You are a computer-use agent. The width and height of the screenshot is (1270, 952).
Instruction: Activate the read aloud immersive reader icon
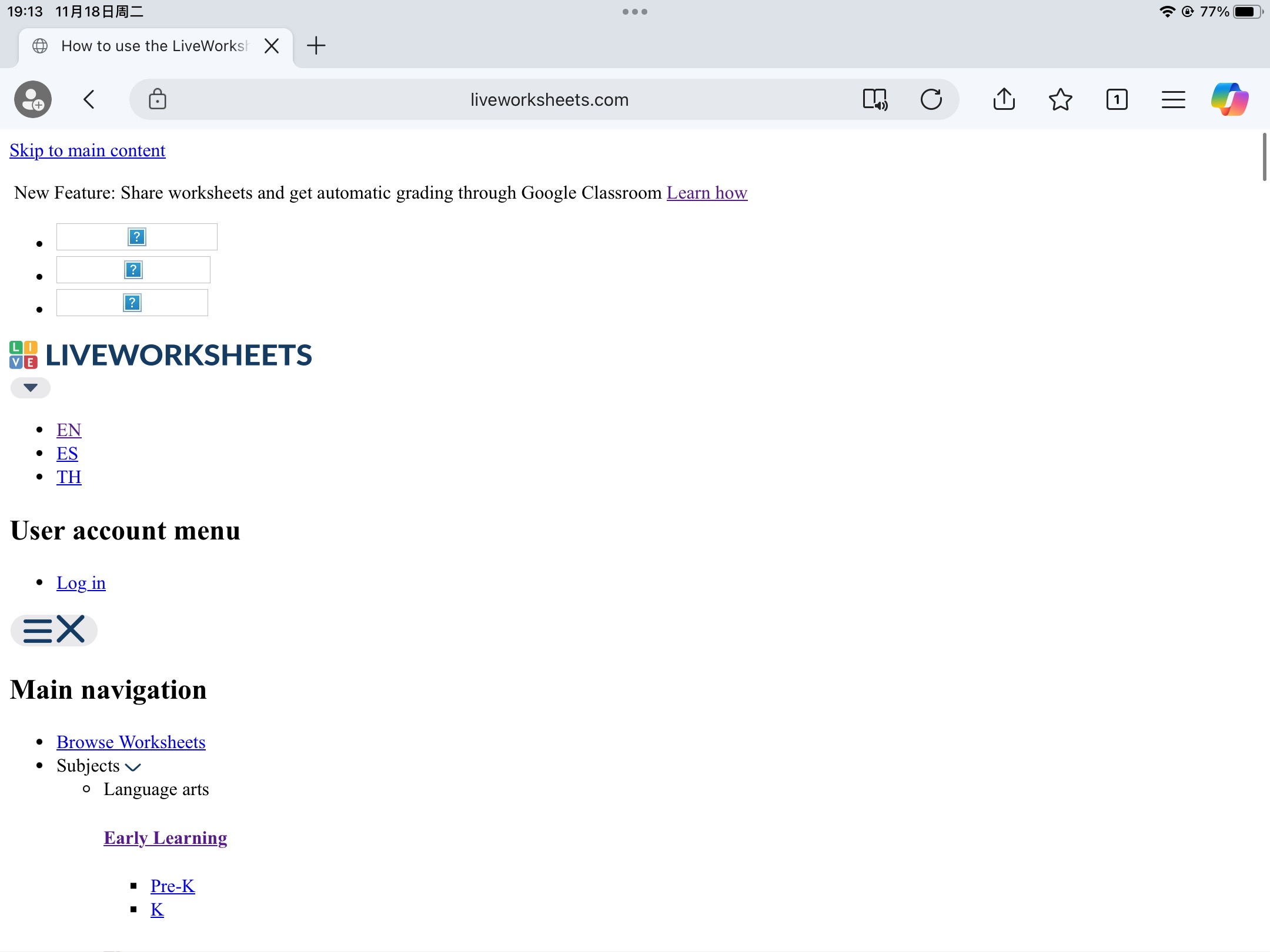pos(875,99)
